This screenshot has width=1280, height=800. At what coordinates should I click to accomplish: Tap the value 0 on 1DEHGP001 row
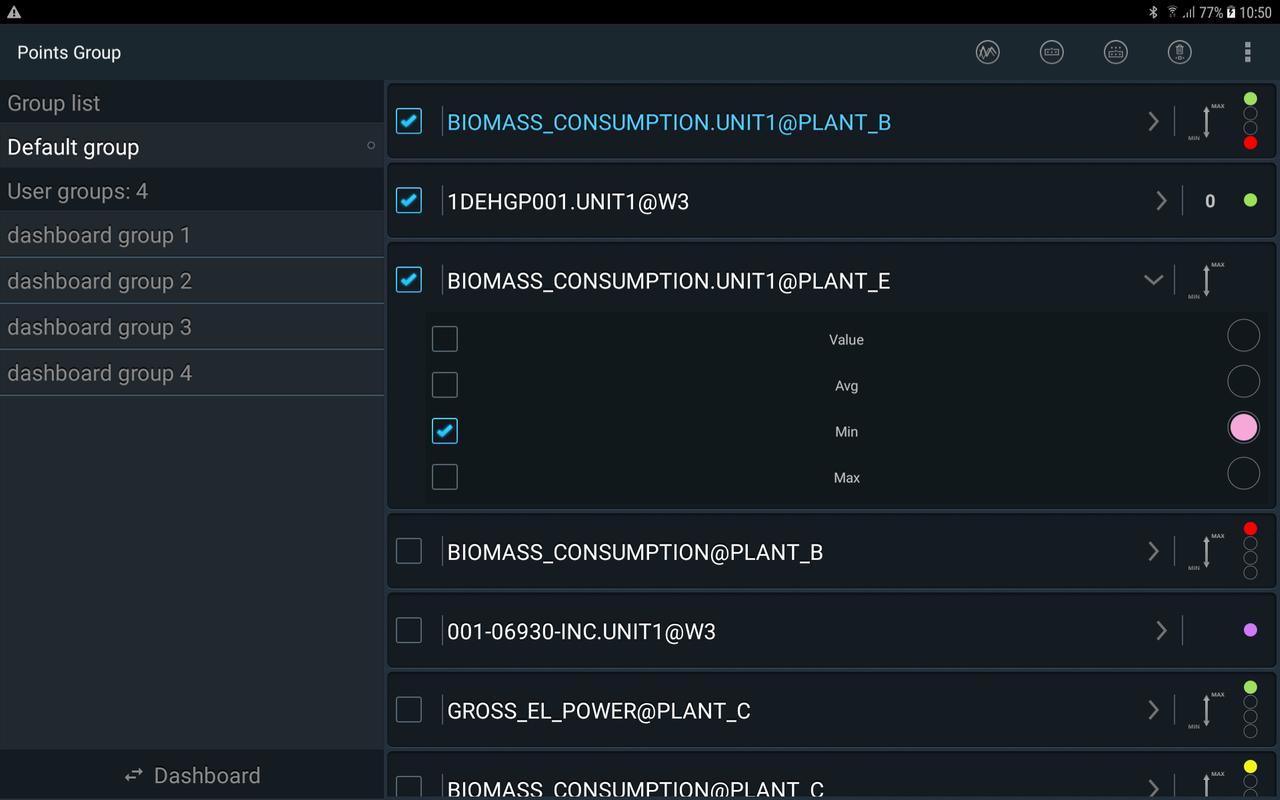tap(1210, 201)
